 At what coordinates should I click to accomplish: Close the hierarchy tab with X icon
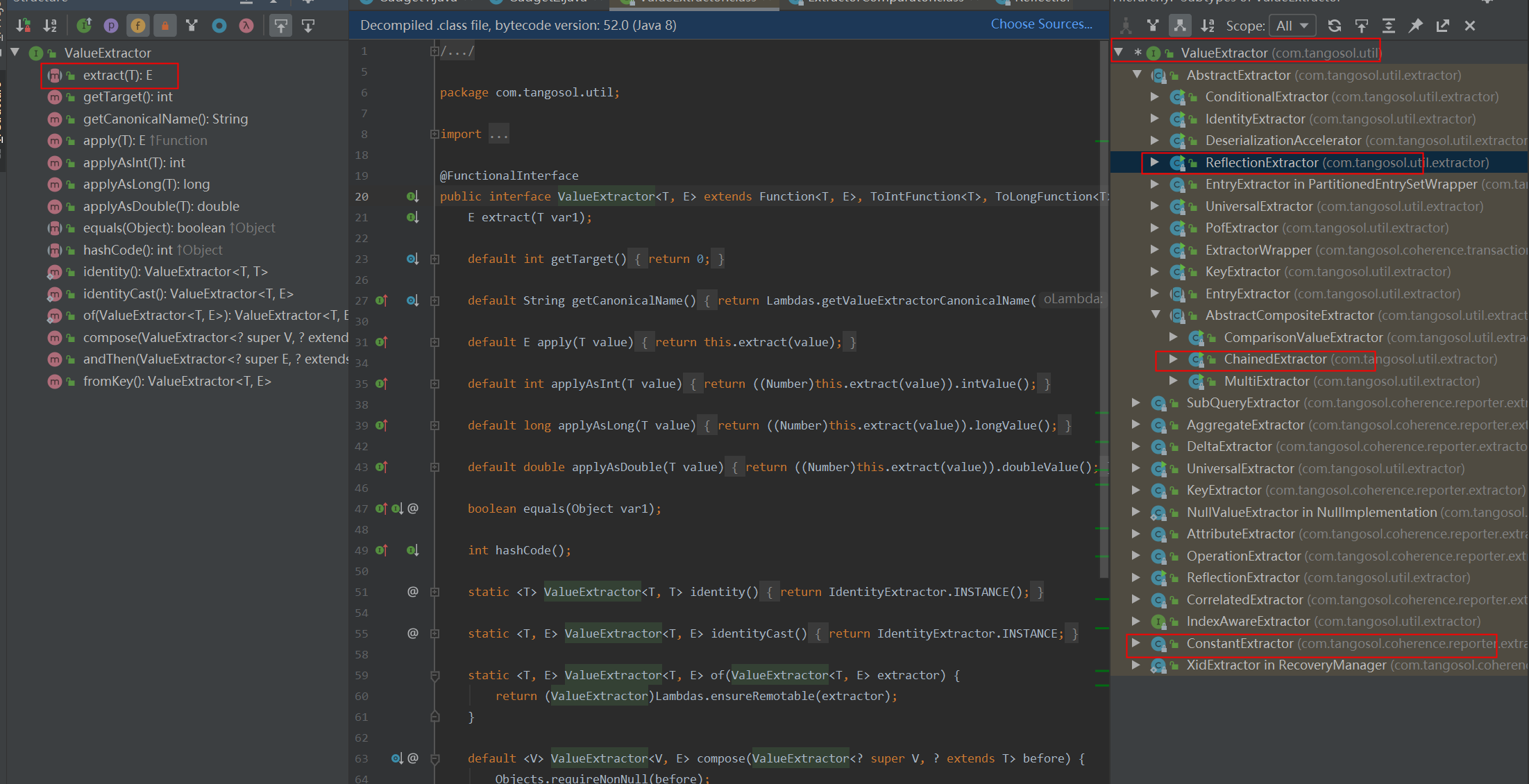[x=1470, y=26]
